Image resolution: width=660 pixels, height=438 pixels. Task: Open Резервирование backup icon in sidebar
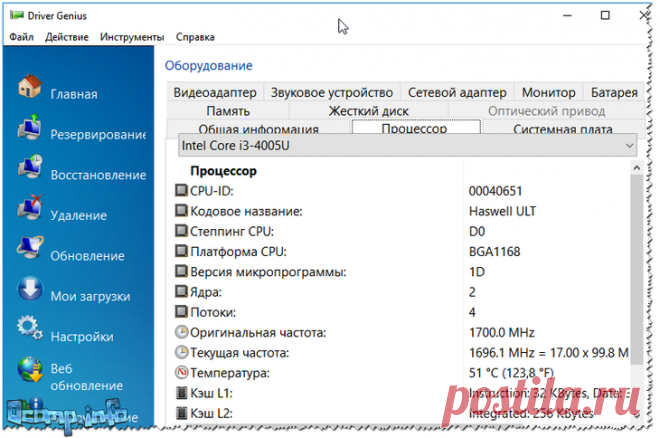pos(28,130)
